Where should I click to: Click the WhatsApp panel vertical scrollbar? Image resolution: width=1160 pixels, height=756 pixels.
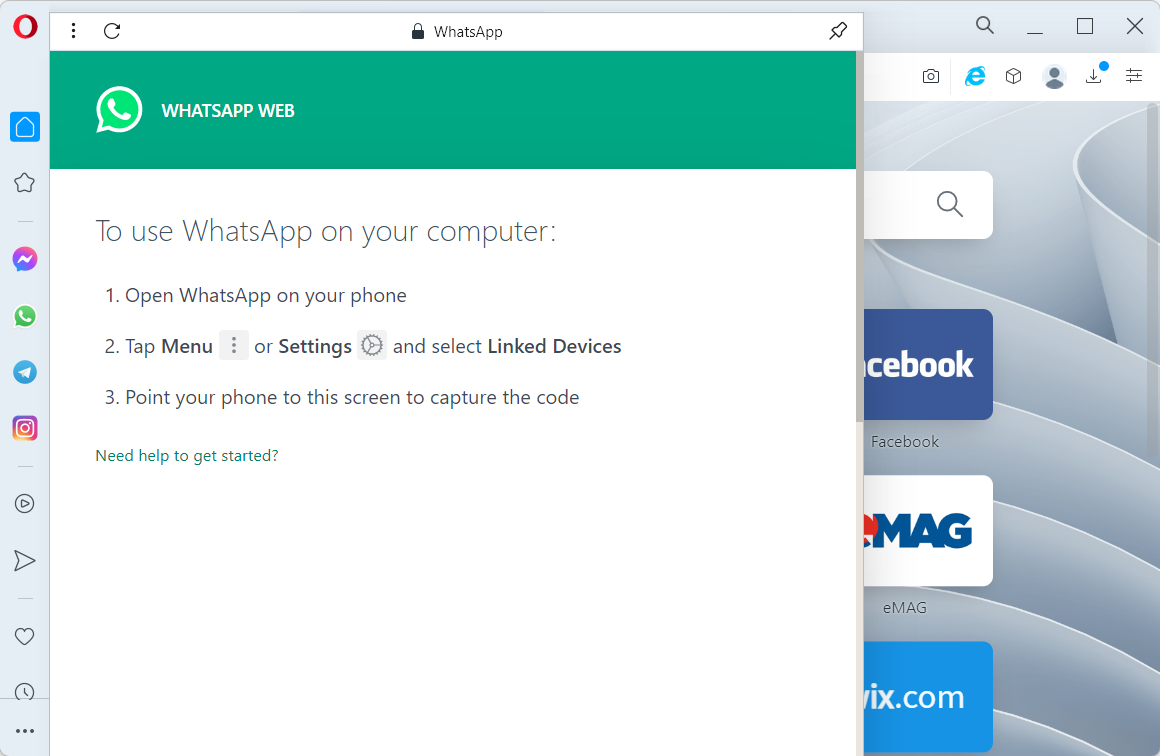click(x=860, y=237)
